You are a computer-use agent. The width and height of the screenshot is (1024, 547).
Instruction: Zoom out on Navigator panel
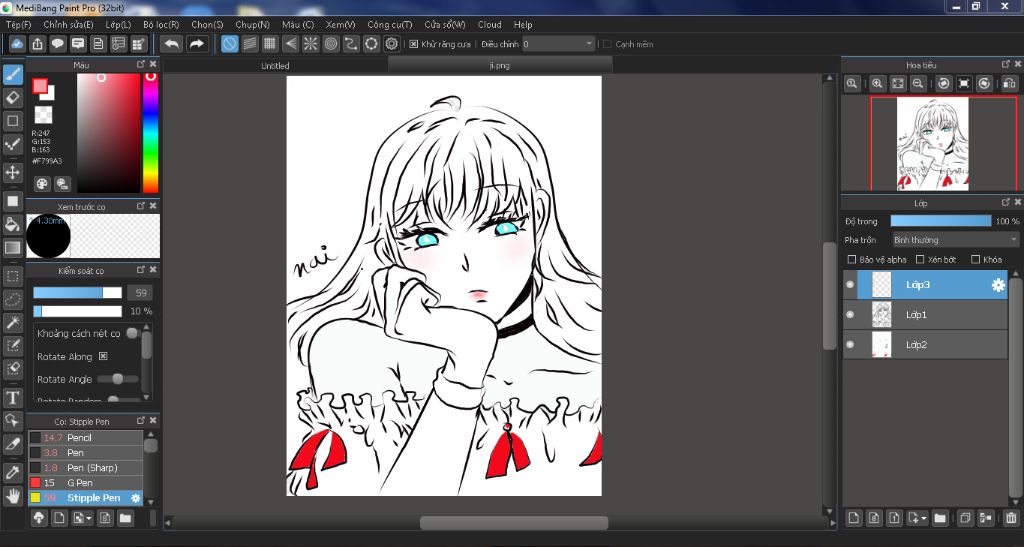point(918,84)
